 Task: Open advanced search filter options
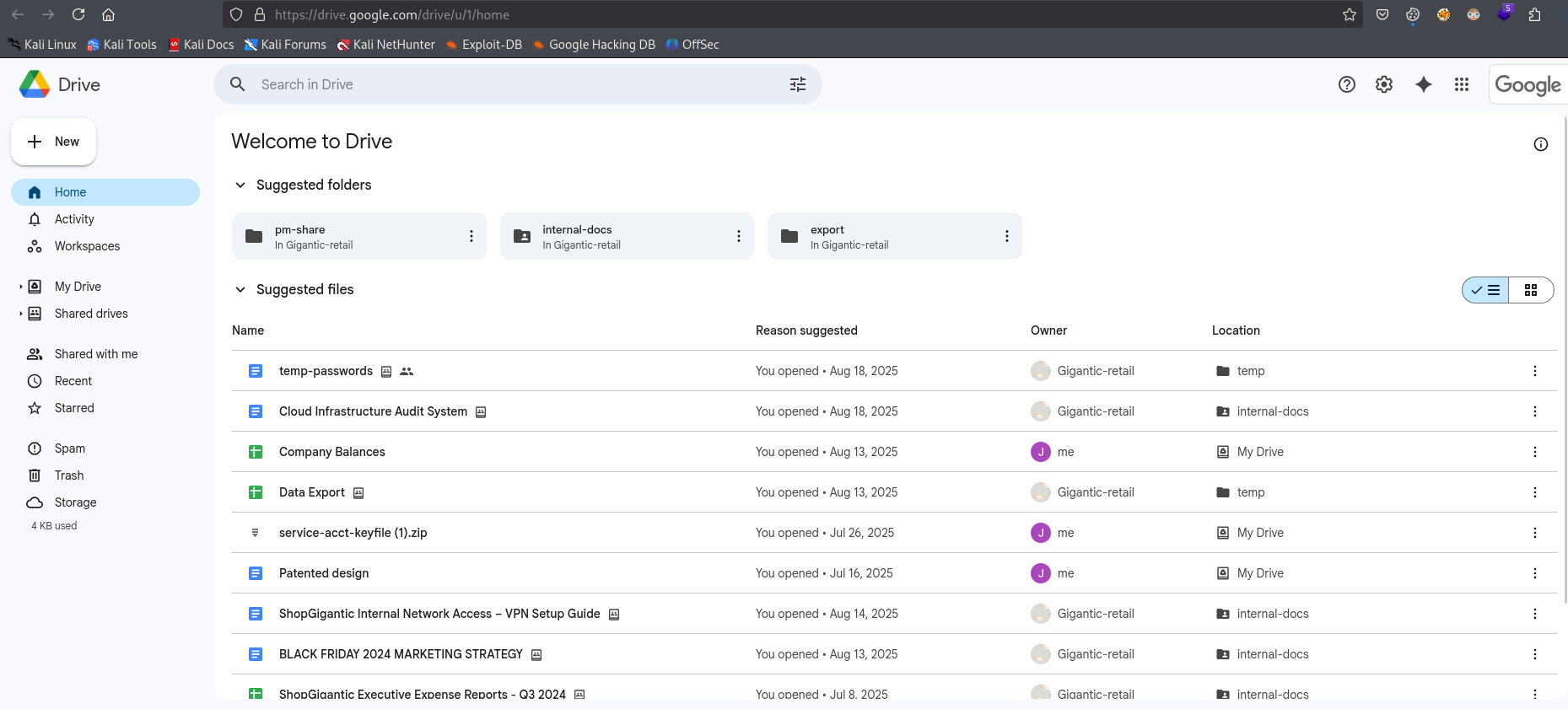click(x=798, y=84)
